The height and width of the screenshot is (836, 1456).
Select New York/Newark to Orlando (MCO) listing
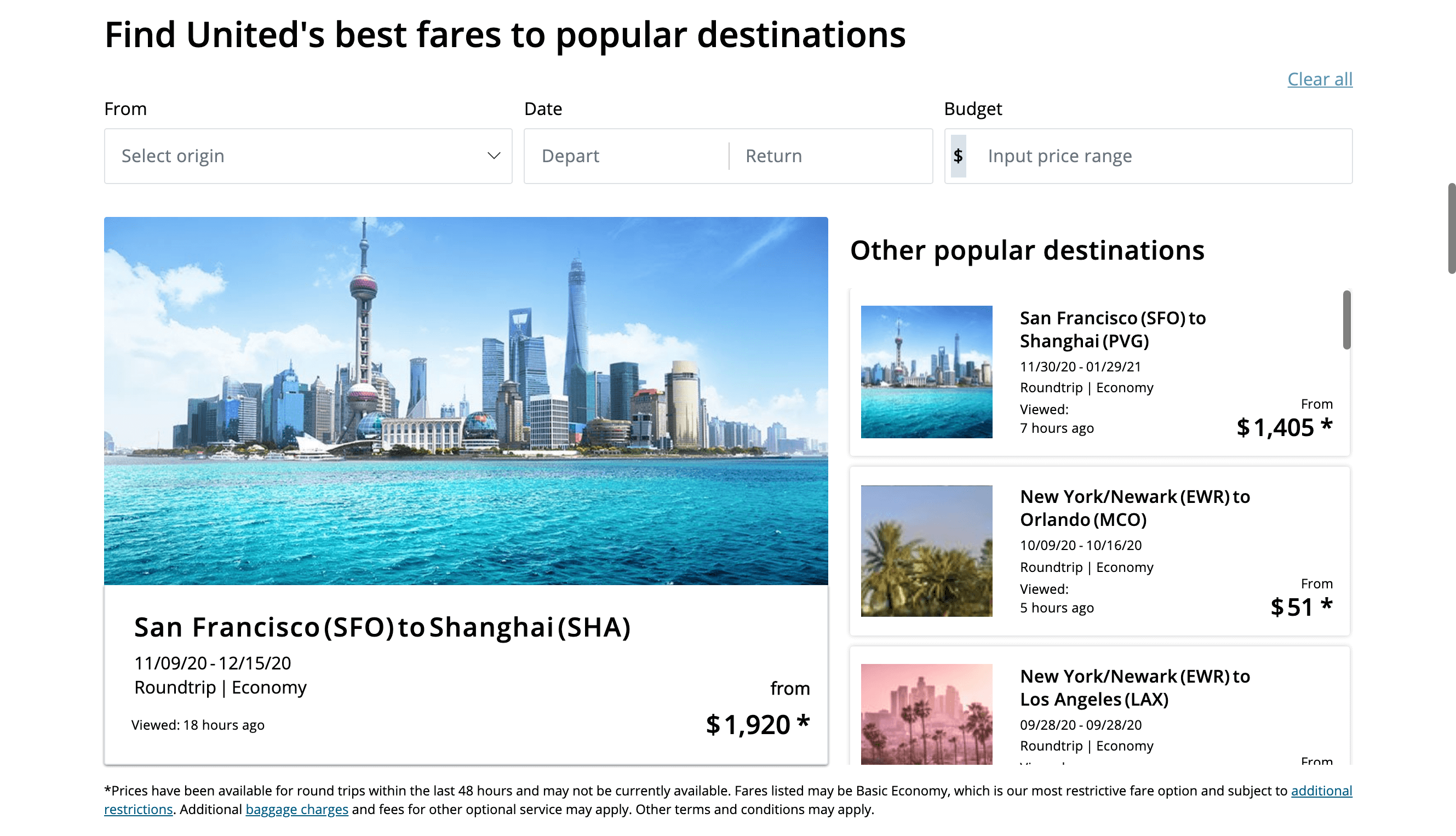[1099, 551]
